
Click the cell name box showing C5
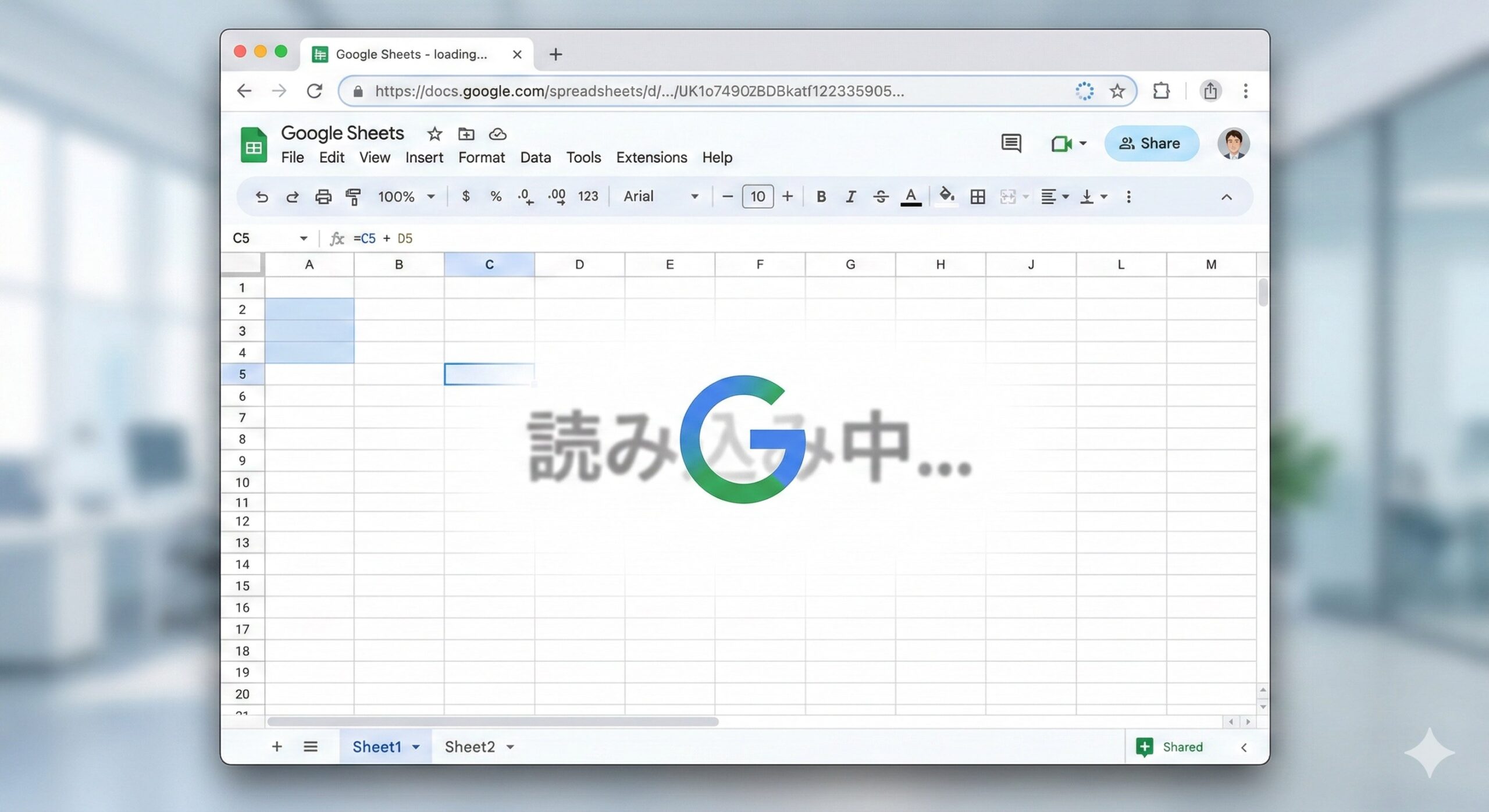coord(262,238)
